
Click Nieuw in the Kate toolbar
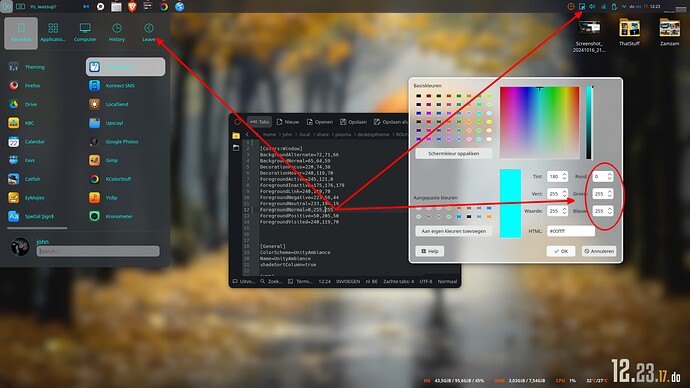pos(288,122)
